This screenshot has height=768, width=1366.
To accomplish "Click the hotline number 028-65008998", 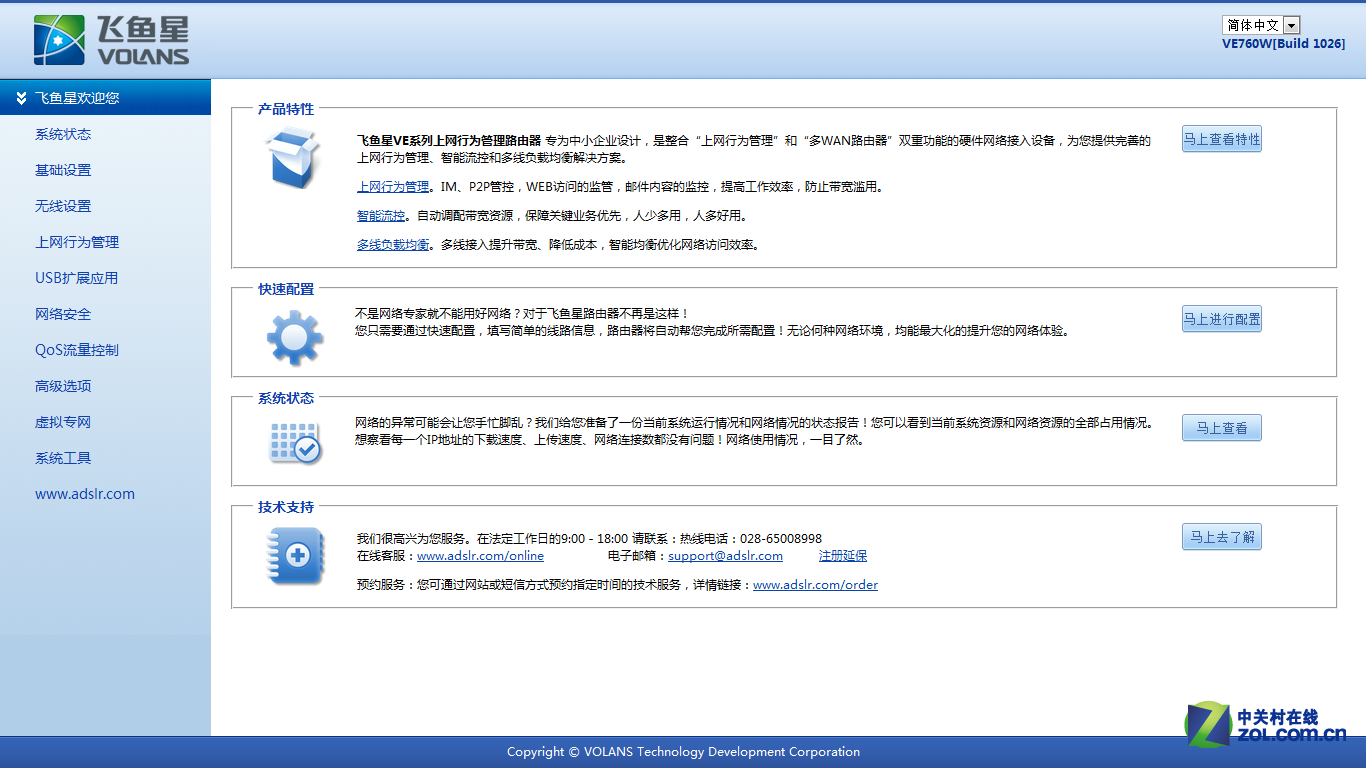I will pyautogui.click(x=781, y=539).
